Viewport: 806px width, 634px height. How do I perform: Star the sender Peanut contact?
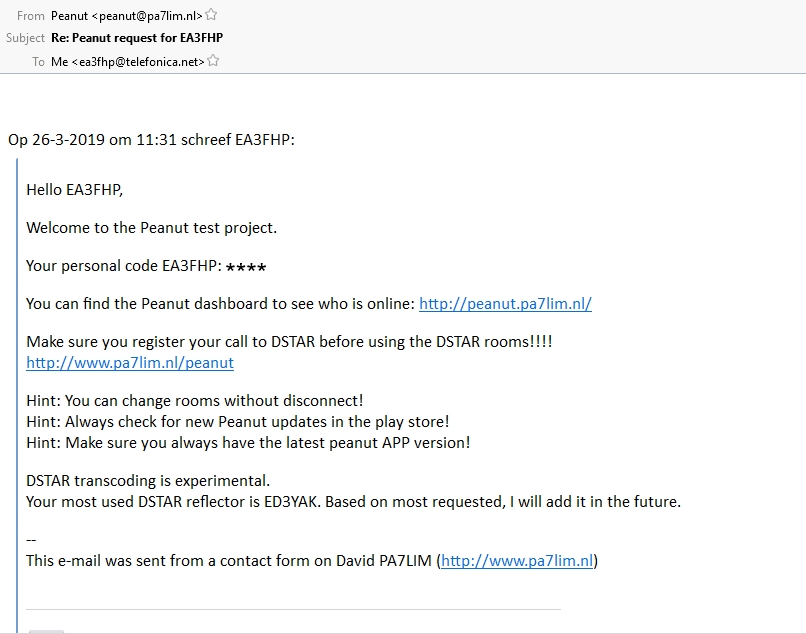pos(212,15)
